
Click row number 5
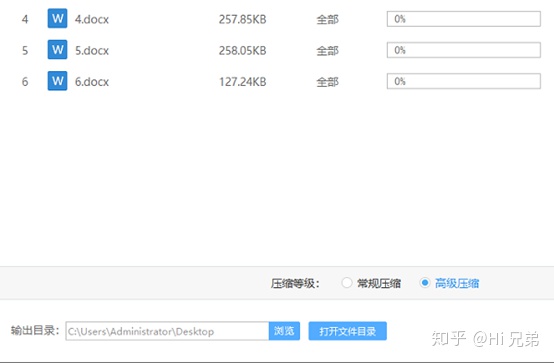pyautogui.click(x=25, y=50)
